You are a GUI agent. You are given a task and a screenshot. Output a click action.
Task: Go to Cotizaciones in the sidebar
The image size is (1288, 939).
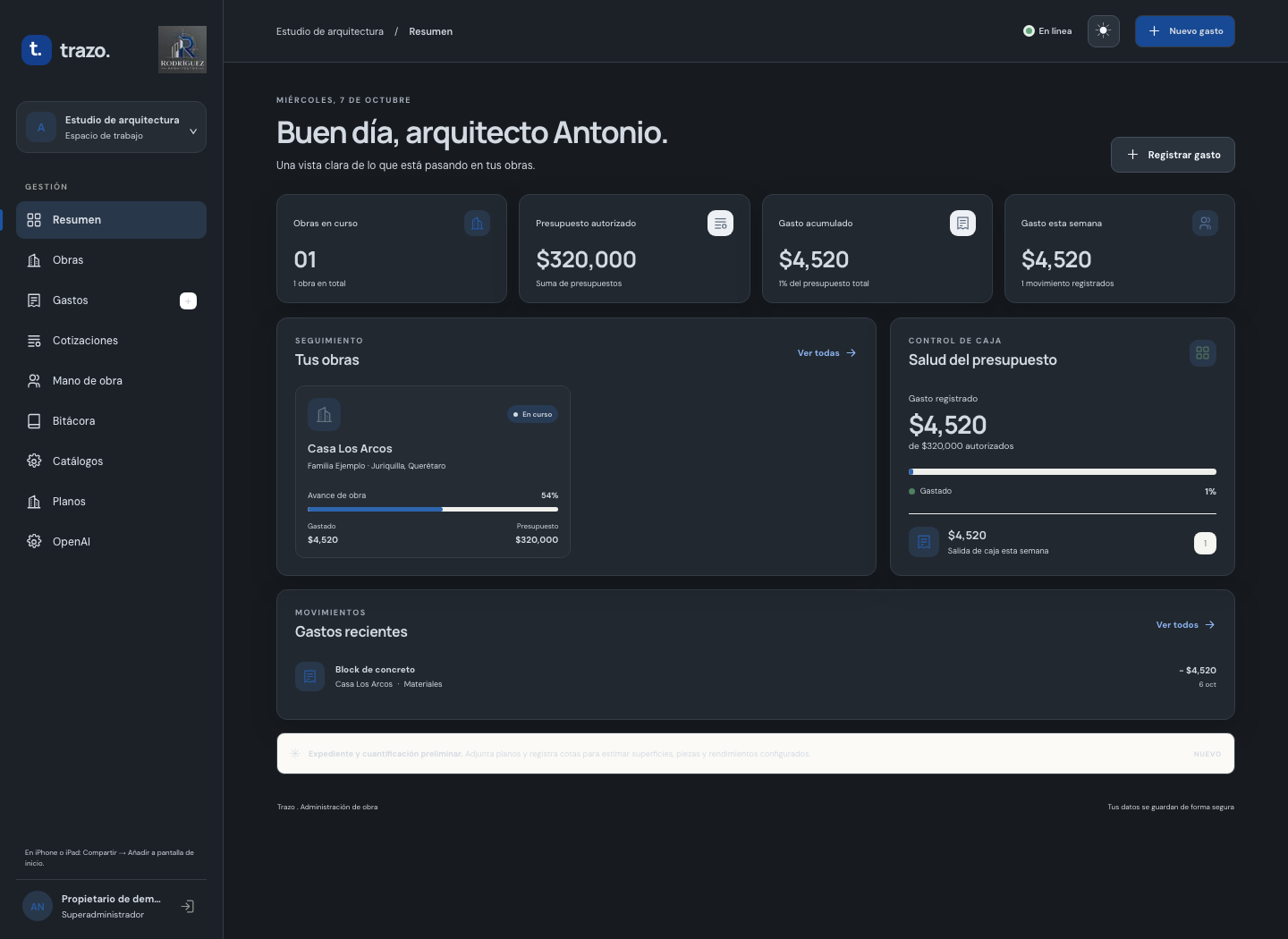(111, 341)
